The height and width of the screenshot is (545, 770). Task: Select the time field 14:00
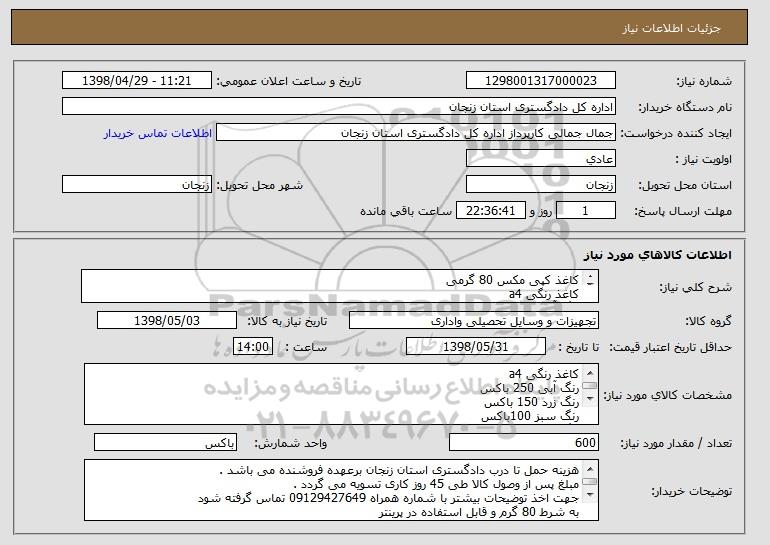253,347
